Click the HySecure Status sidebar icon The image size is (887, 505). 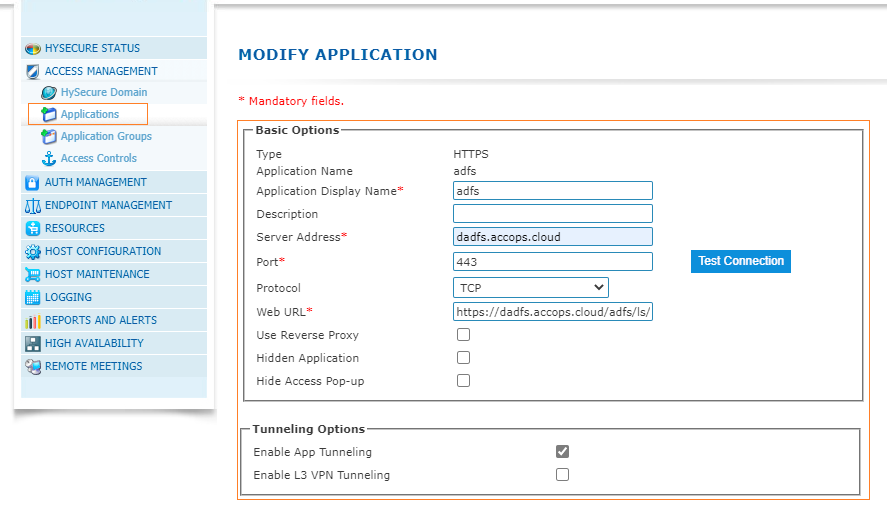32,48
